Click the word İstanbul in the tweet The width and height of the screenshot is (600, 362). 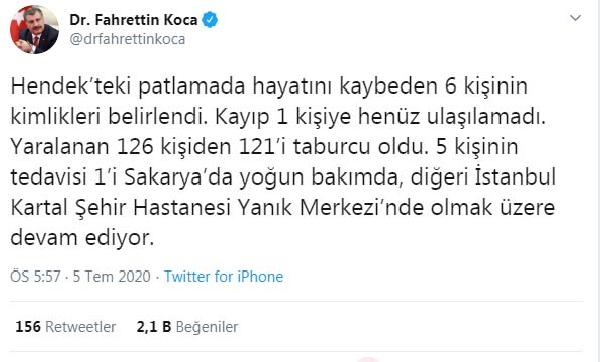click(x=515, y=177)
